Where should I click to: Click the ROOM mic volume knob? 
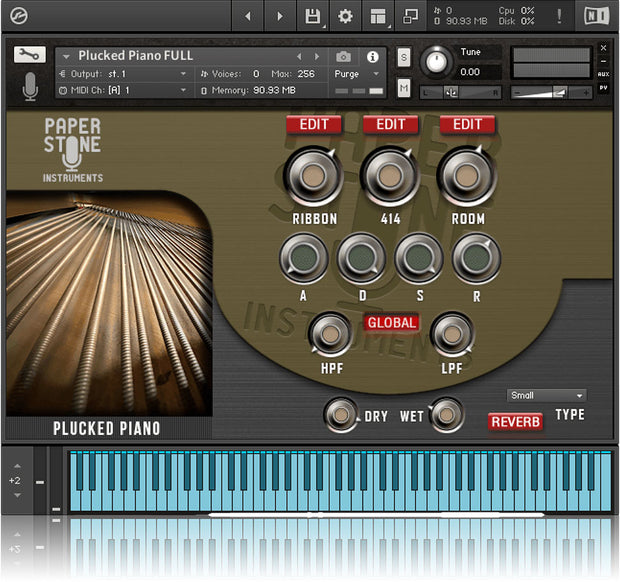tap(467, 176)
